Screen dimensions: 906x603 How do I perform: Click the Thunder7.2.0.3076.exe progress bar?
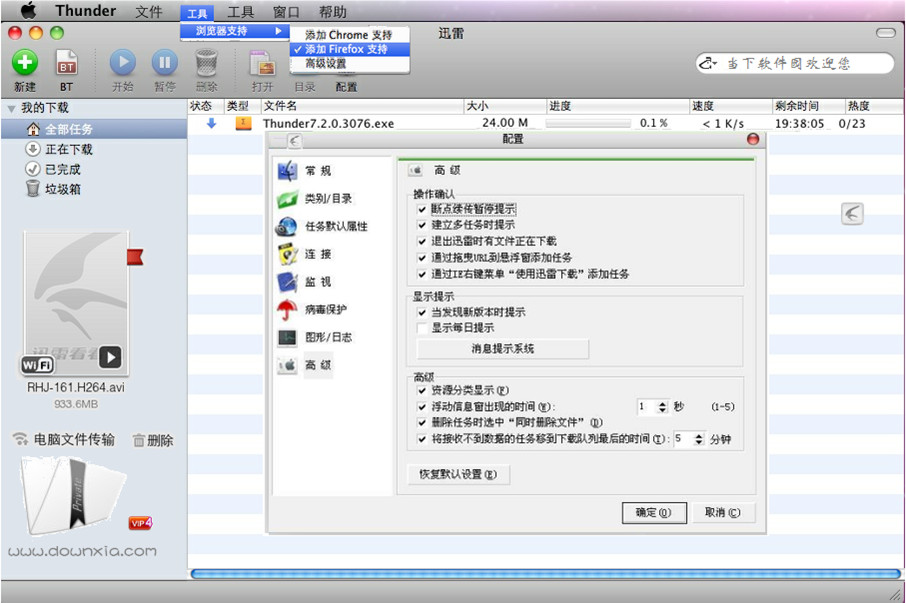point(588,123)
